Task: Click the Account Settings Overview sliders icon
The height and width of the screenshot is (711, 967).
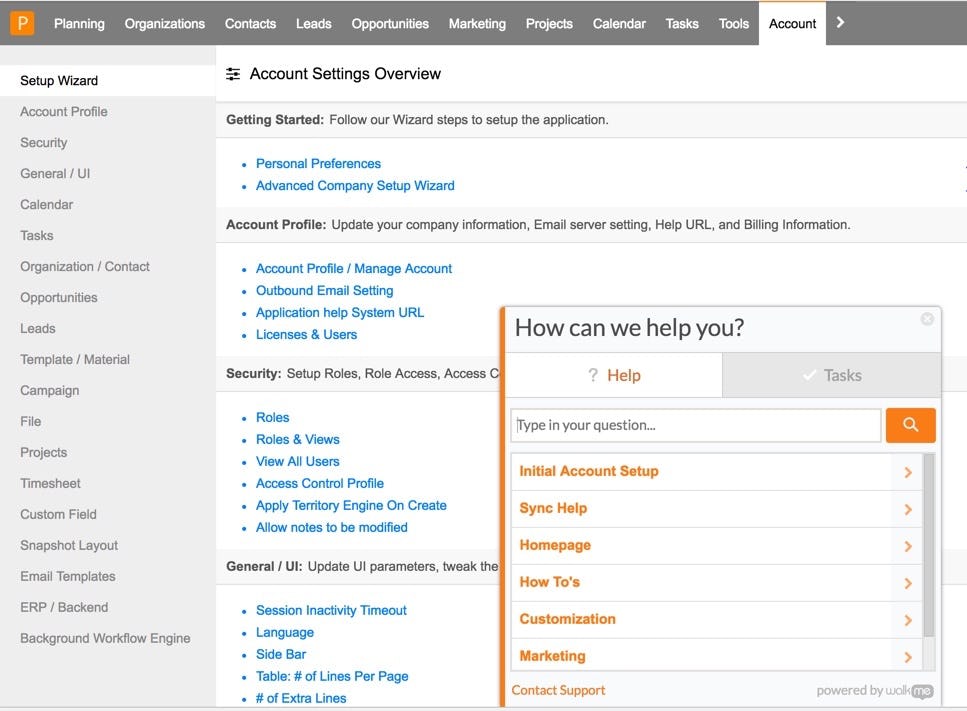Action: tap(233, 74)
